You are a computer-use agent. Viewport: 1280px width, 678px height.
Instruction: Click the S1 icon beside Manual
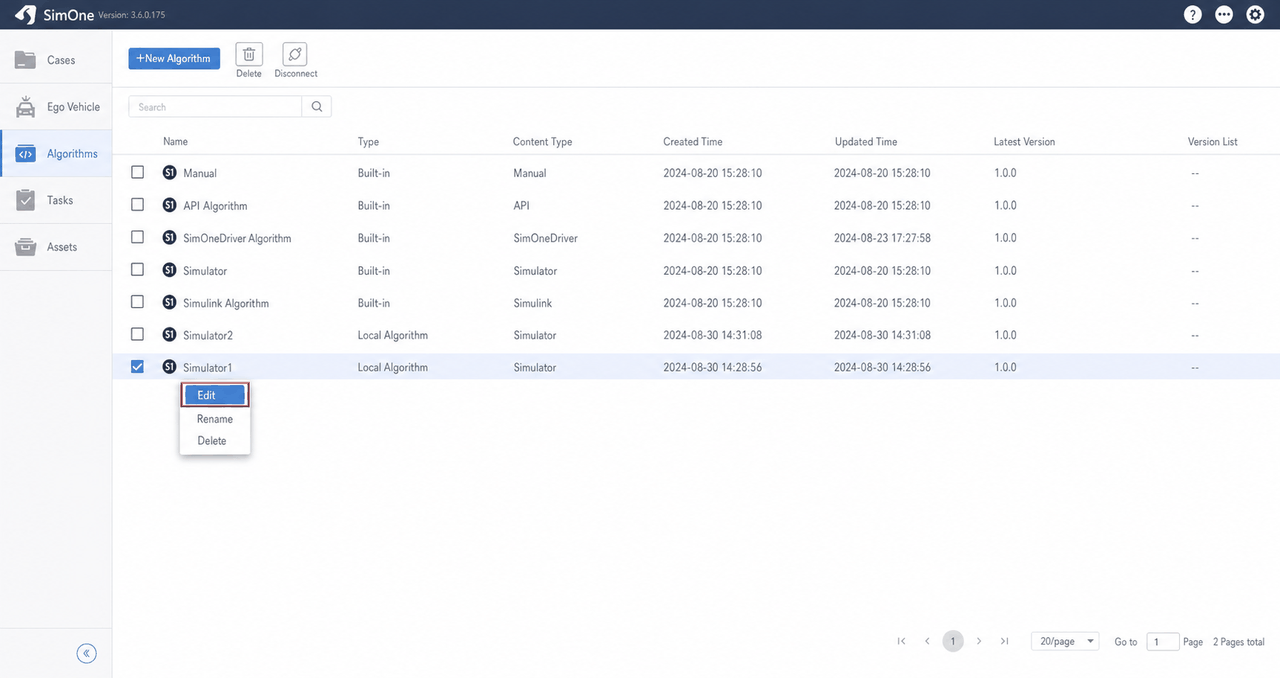(169, 173)
